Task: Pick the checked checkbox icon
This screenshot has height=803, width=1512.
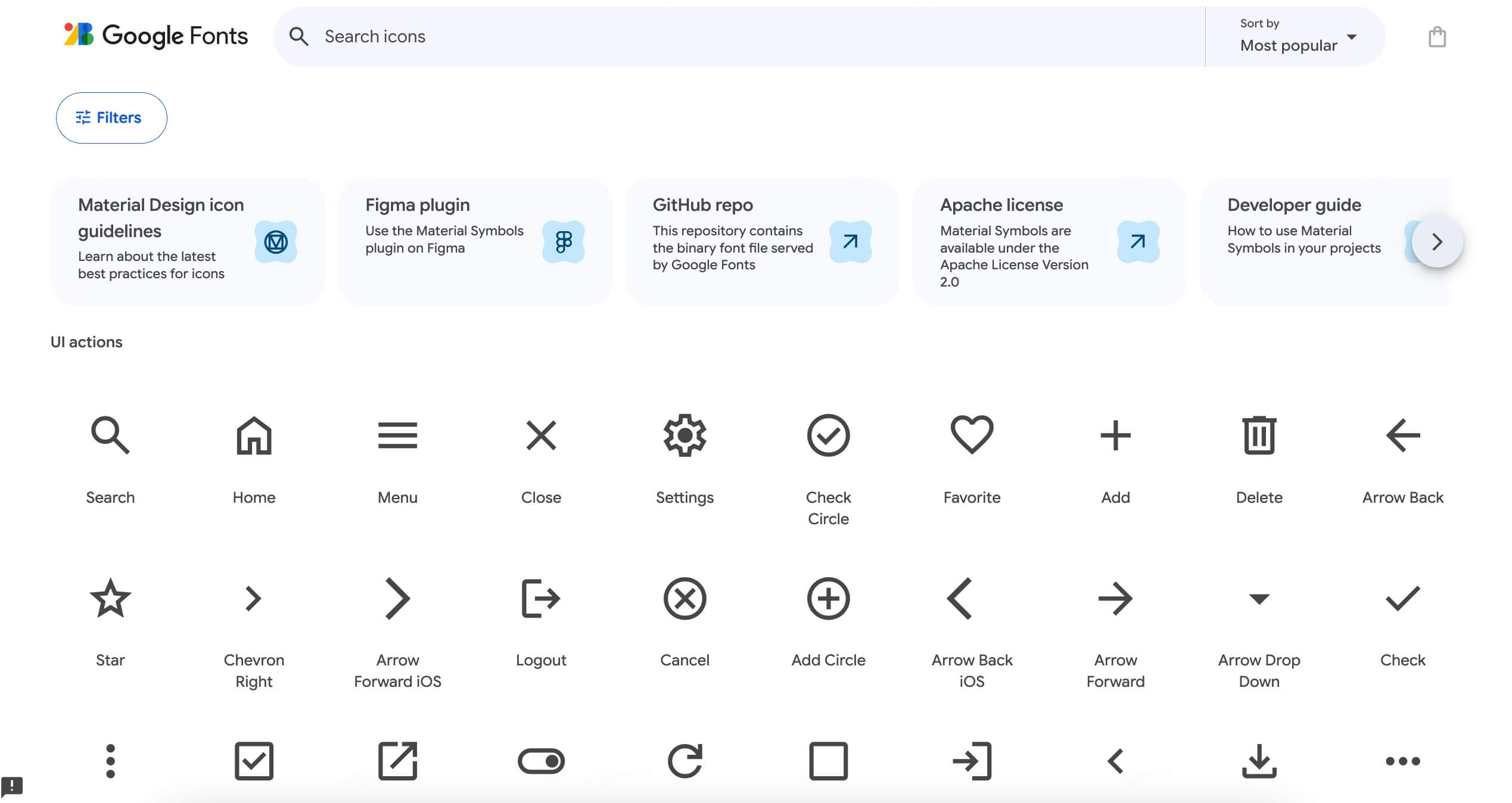Action: tap(254, 761)
